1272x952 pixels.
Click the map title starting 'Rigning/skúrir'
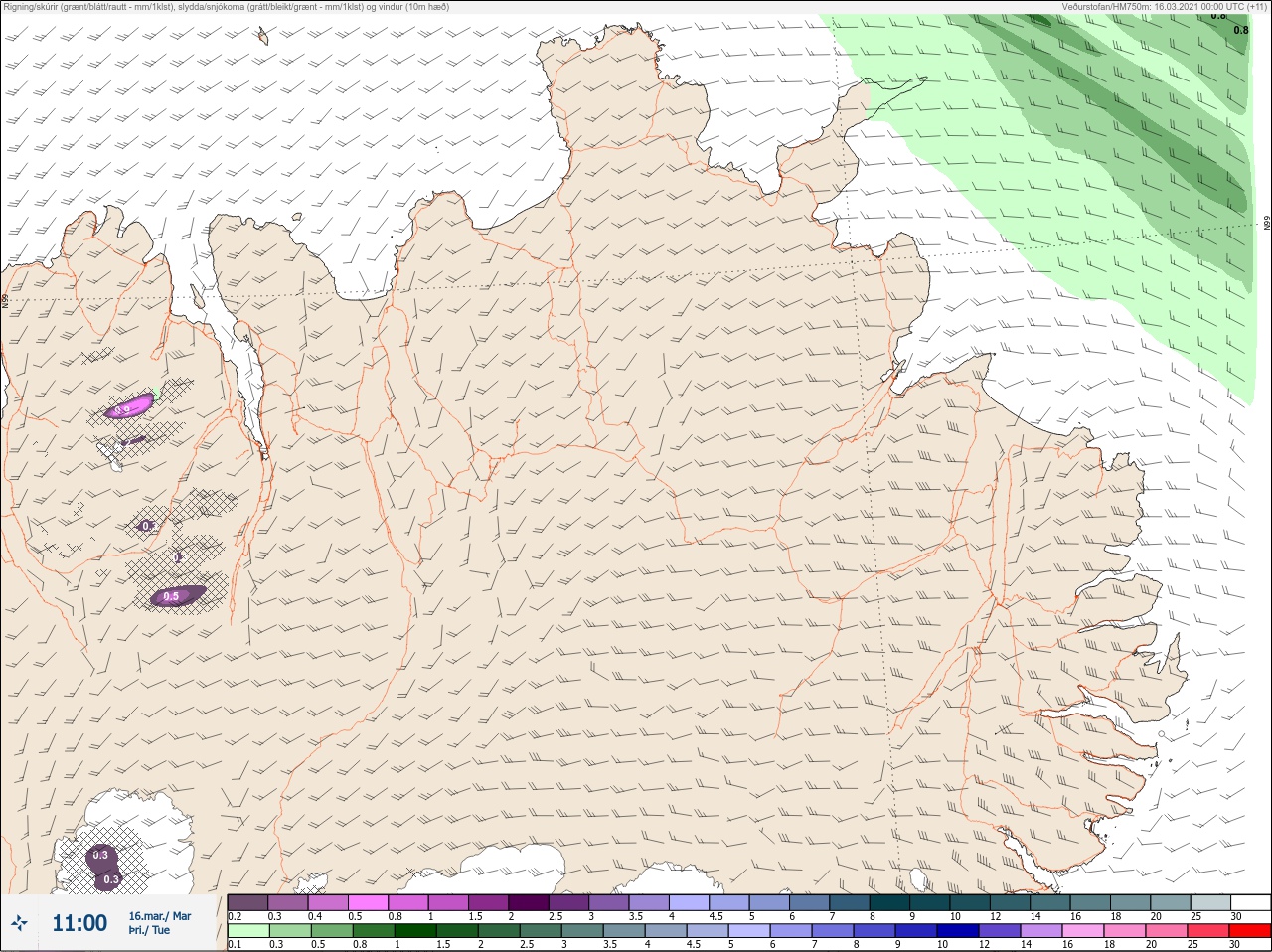point(227,7)
